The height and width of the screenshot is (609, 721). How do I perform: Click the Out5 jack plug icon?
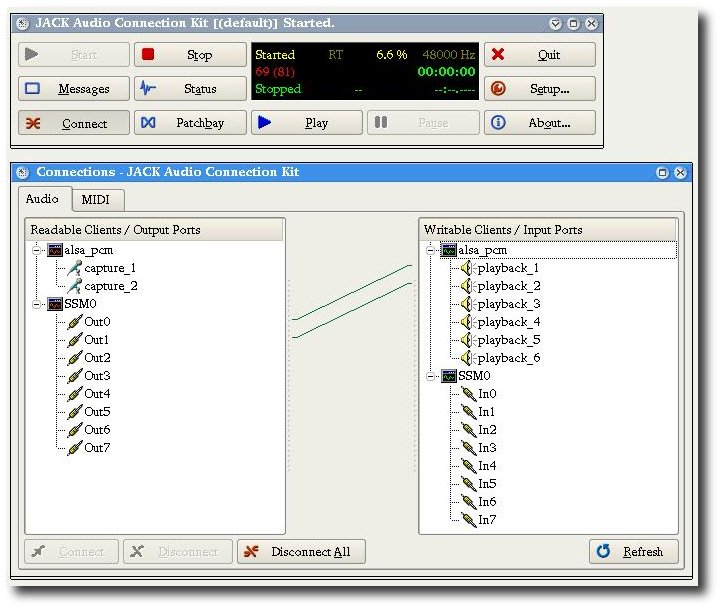(x=74, y=412)
